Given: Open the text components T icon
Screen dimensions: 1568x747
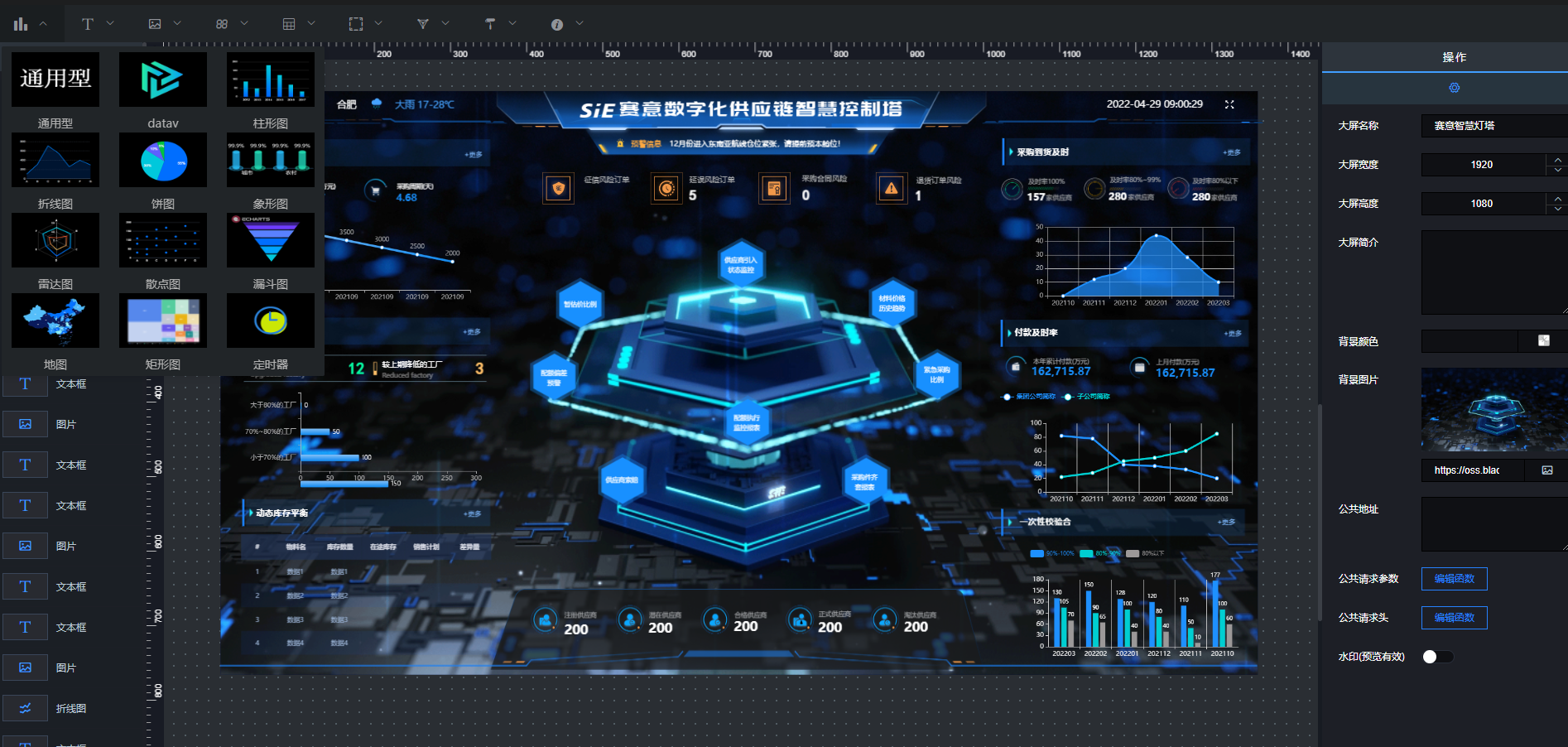Looking at the screenshot, I should click(x=88, y=24).
